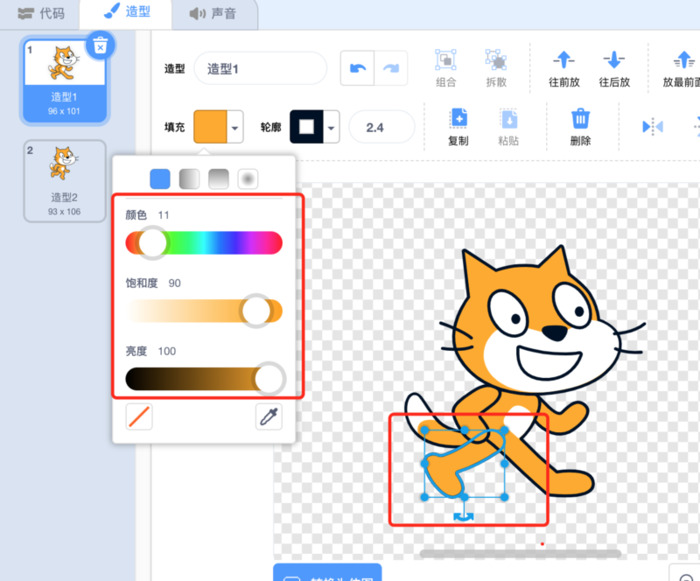Select the horizontal gradient fill mode
Image resolution: width=700 pixels, height=581 pixels.
pyautogui.click(x=189, y=179)
